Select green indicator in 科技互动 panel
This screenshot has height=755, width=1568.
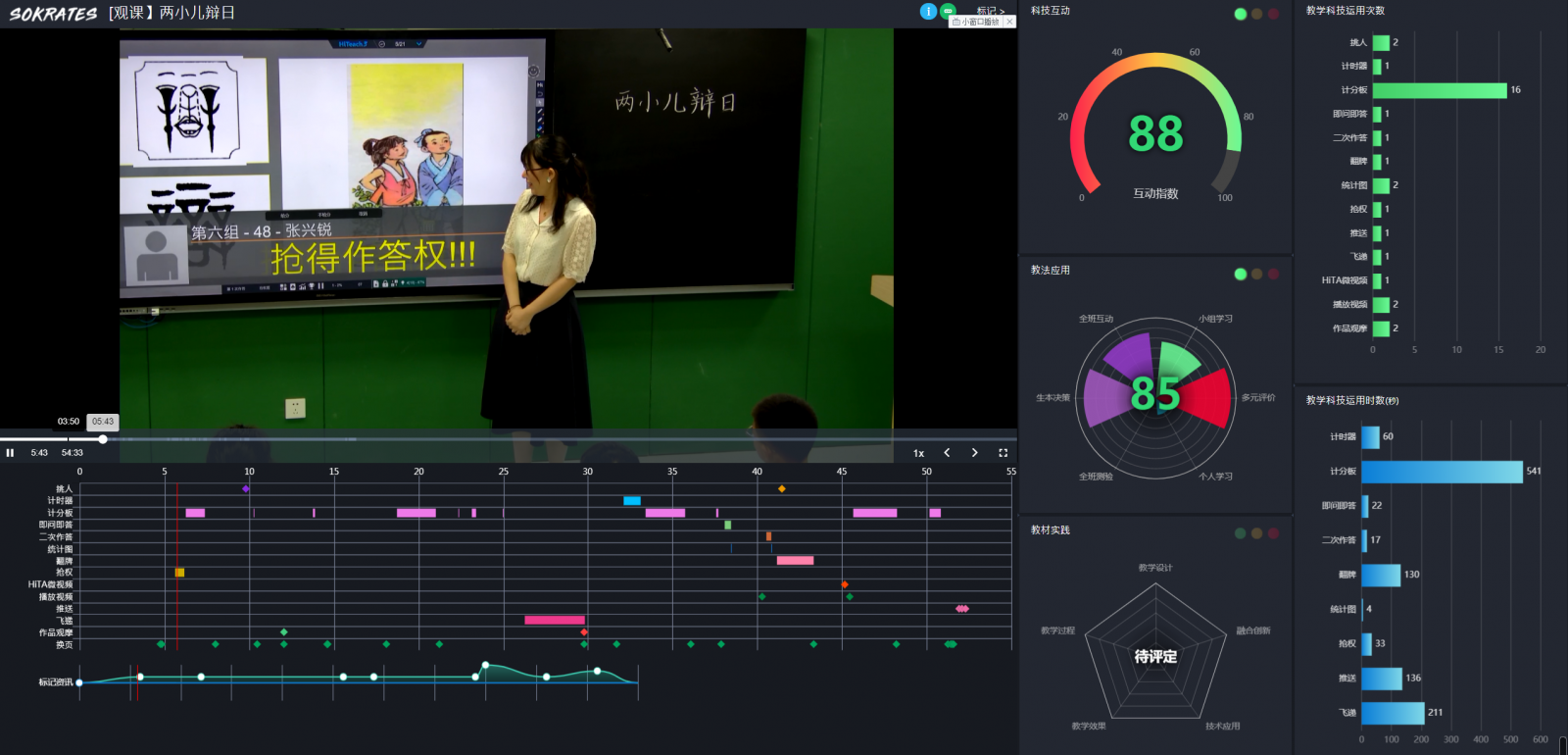(x=1241, y=14)
